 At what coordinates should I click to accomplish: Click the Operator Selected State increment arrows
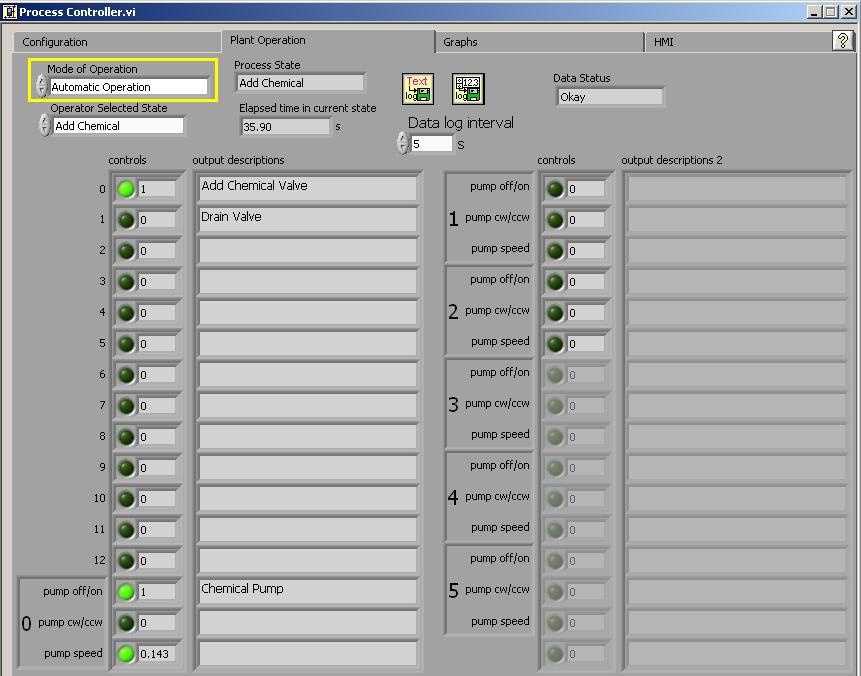tap(44, 125)
